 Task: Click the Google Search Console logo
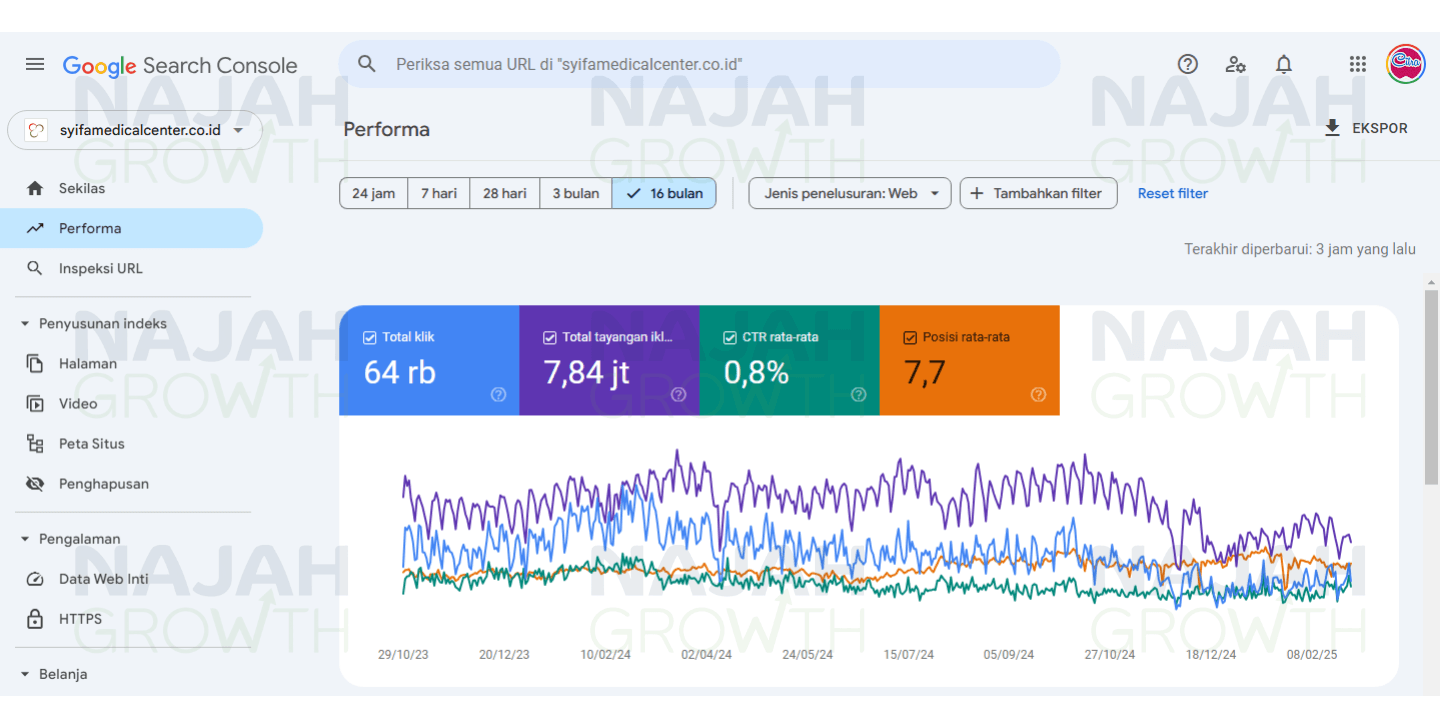[x=180, y=66]
